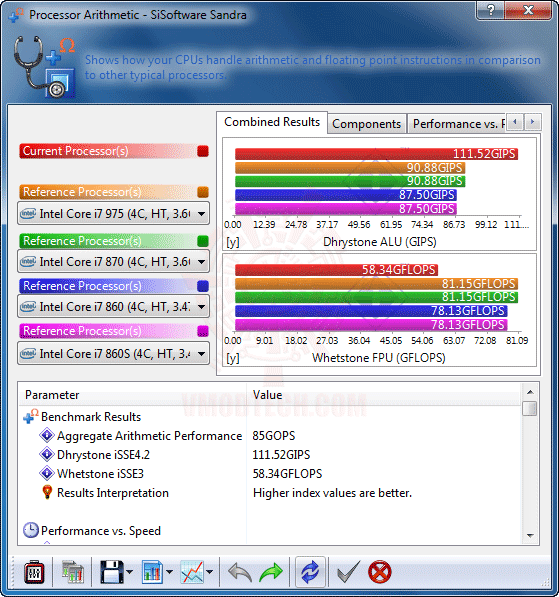
Task: Switch to the Performance vs. tab
Action: tap(457, 124)
